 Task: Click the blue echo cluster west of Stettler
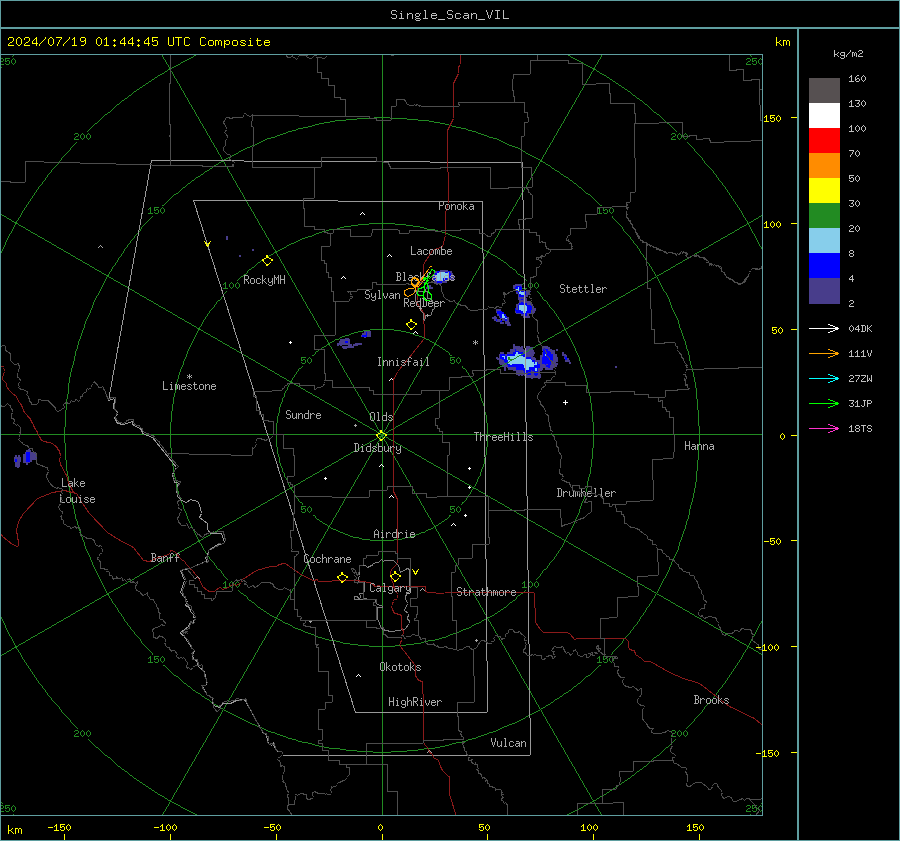pyautogui.click(x=523, y=300)
